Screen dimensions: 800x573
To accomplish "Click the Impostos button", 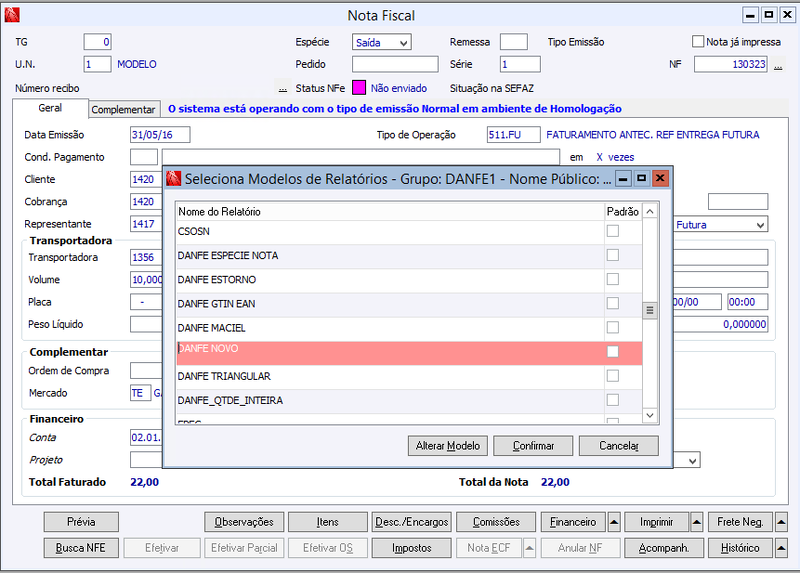I will coord(412,548).
